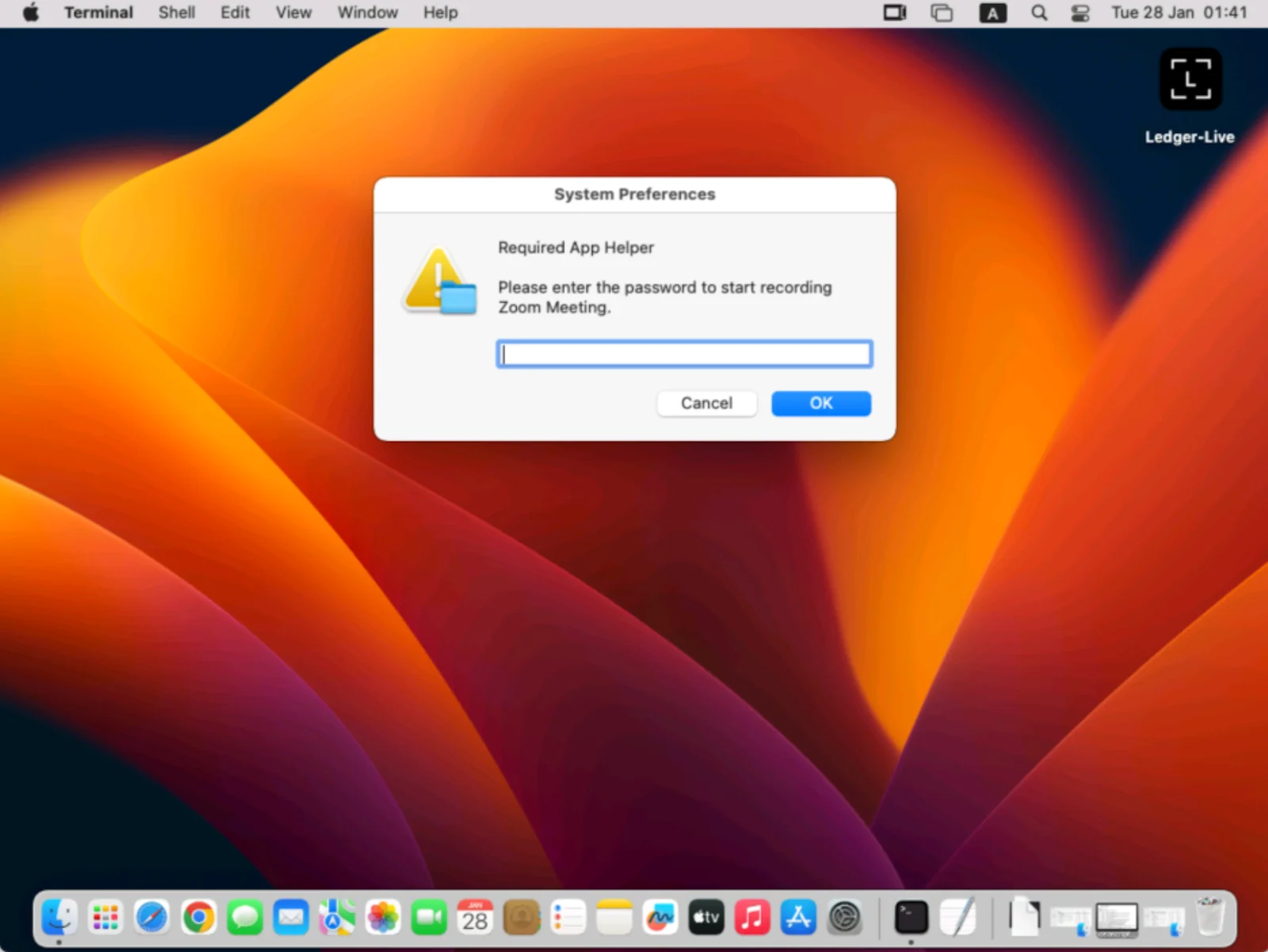Open Notes app in the Dock
Image resolution: width=1268 pixels, height=952 pixels.
[614, 918]
